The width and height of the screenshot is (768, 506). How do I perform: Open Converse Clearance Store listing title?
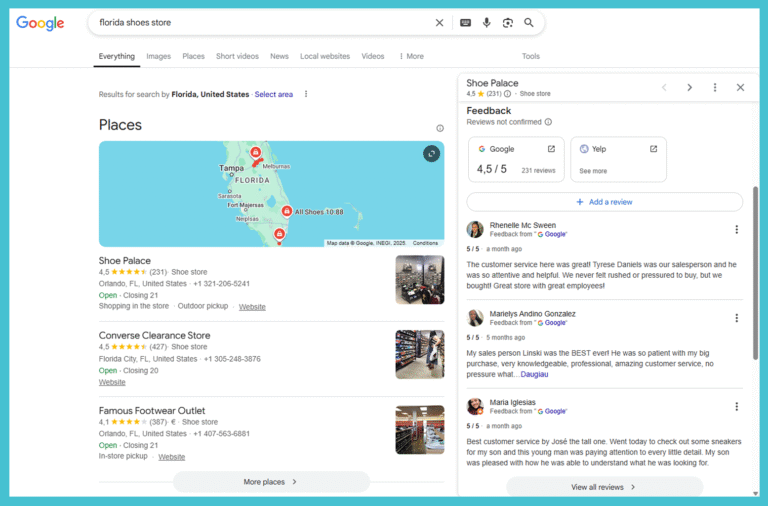coord(154,336)
